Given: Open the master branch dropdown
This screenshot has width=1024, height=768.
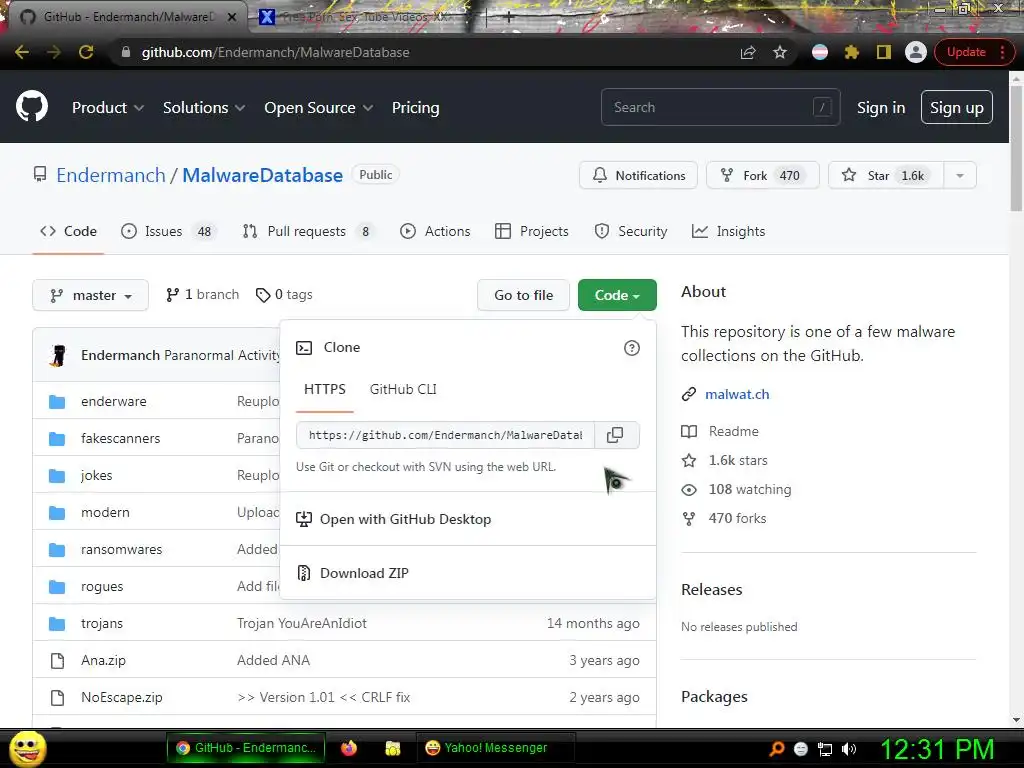Looking at the screenshot, I should (x=90, y=295).
